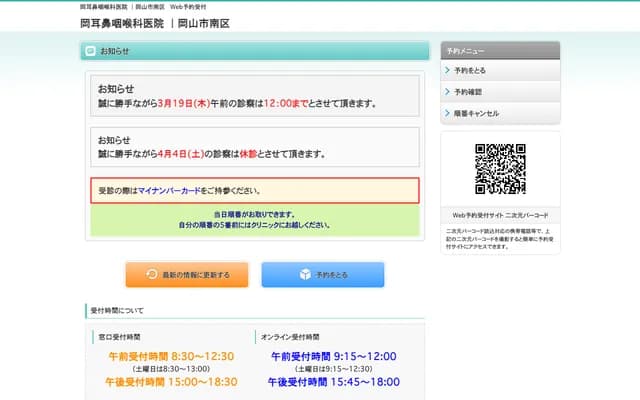Select 順番キャンセル in the sidebar menu
The height and width of the screenshot is (400, 640).
pyautogui.click(x=476, y=113)
